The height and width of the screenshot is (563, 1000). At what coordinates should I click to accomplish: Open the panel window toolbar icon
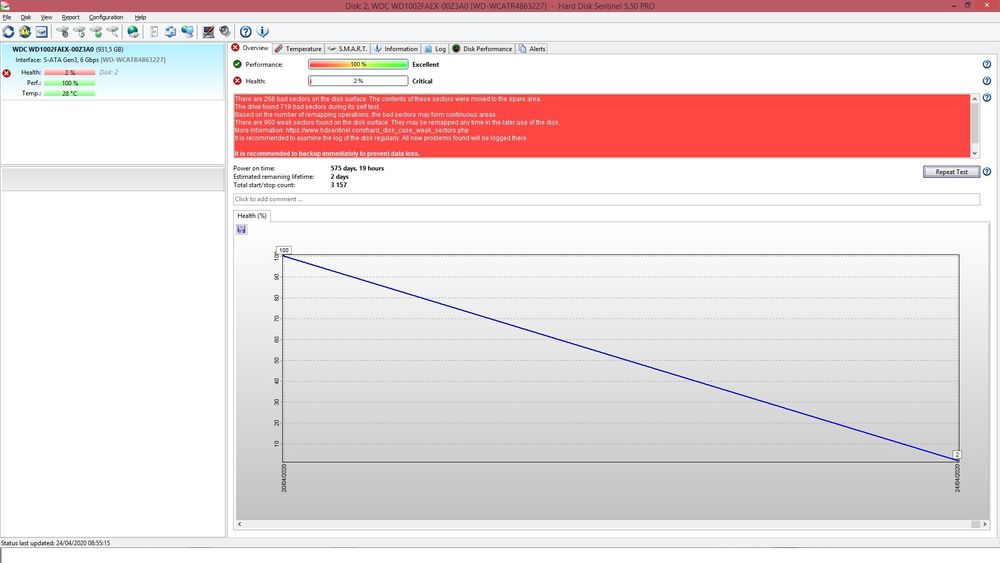[41, 31]
